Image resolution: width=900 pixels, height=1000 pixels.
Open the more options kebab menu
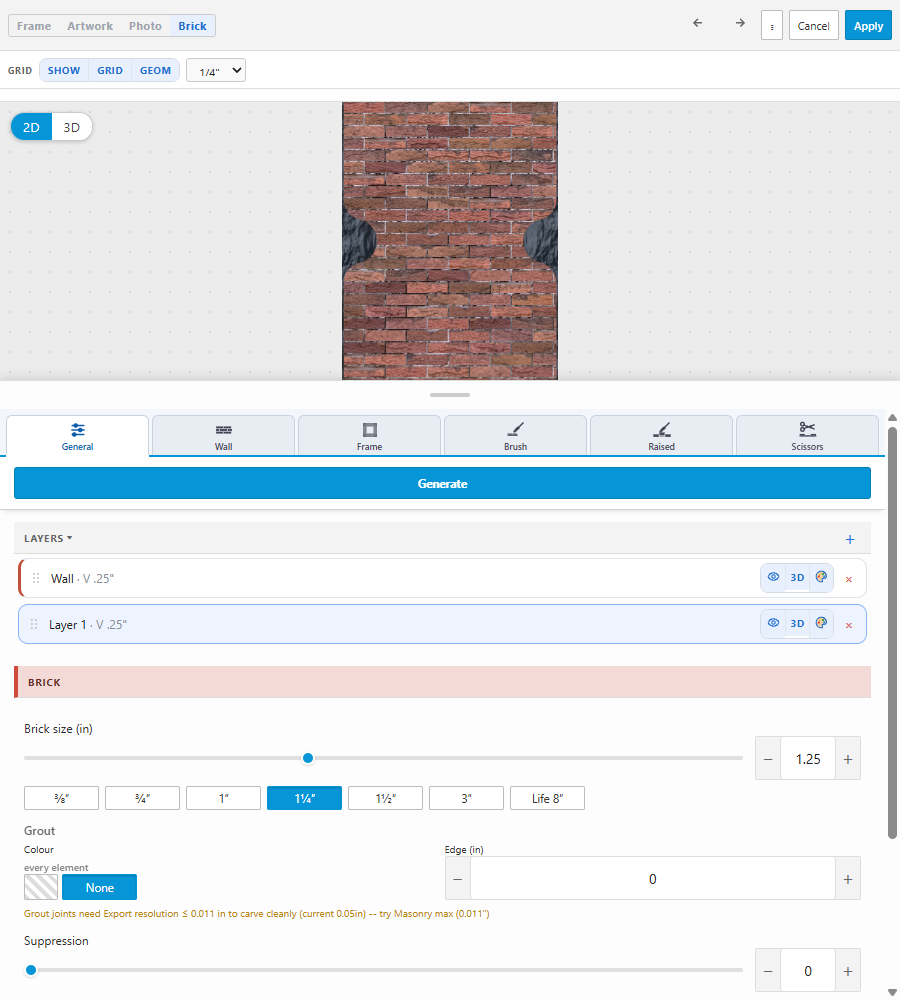(772, 26)
